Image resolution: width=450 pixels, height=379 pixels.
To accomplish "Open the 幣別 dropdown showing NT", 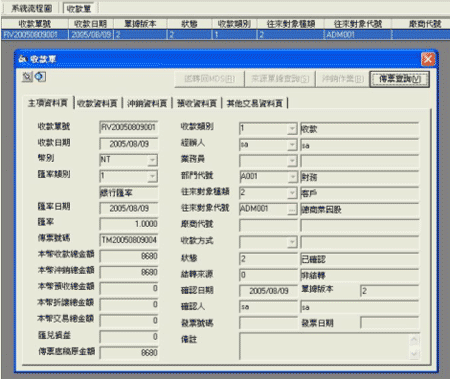I will (x=152, y=160).
